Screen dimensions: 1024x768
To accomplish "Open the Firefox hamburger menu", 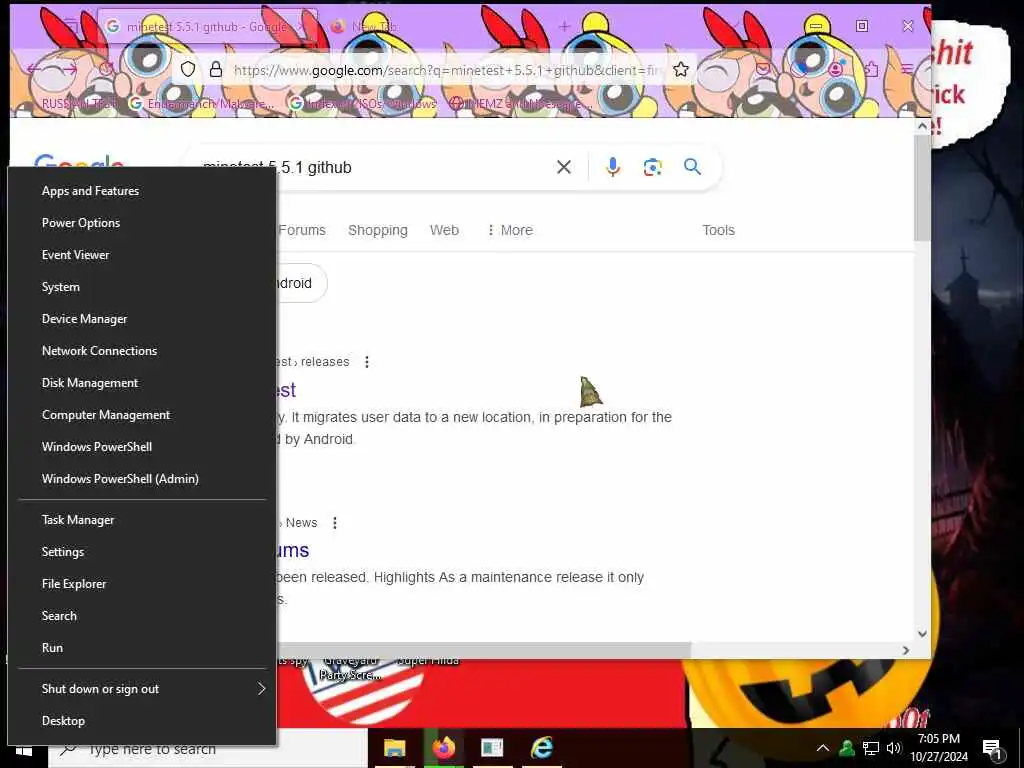I will pyautogui.click(x=907, y=69).
